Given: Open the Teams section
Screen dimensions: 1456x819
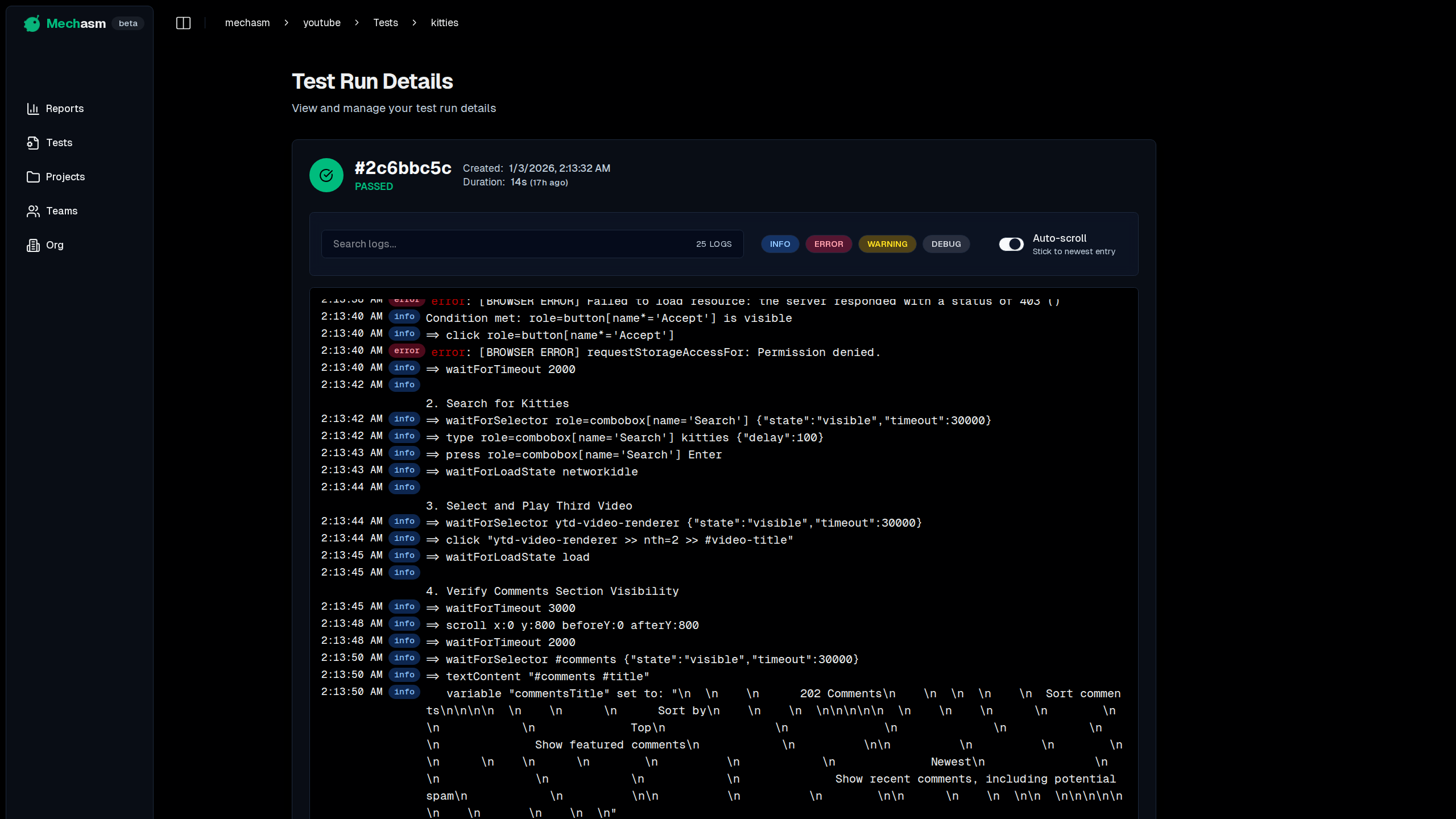Looking at the screenshot, I should 61,210.
